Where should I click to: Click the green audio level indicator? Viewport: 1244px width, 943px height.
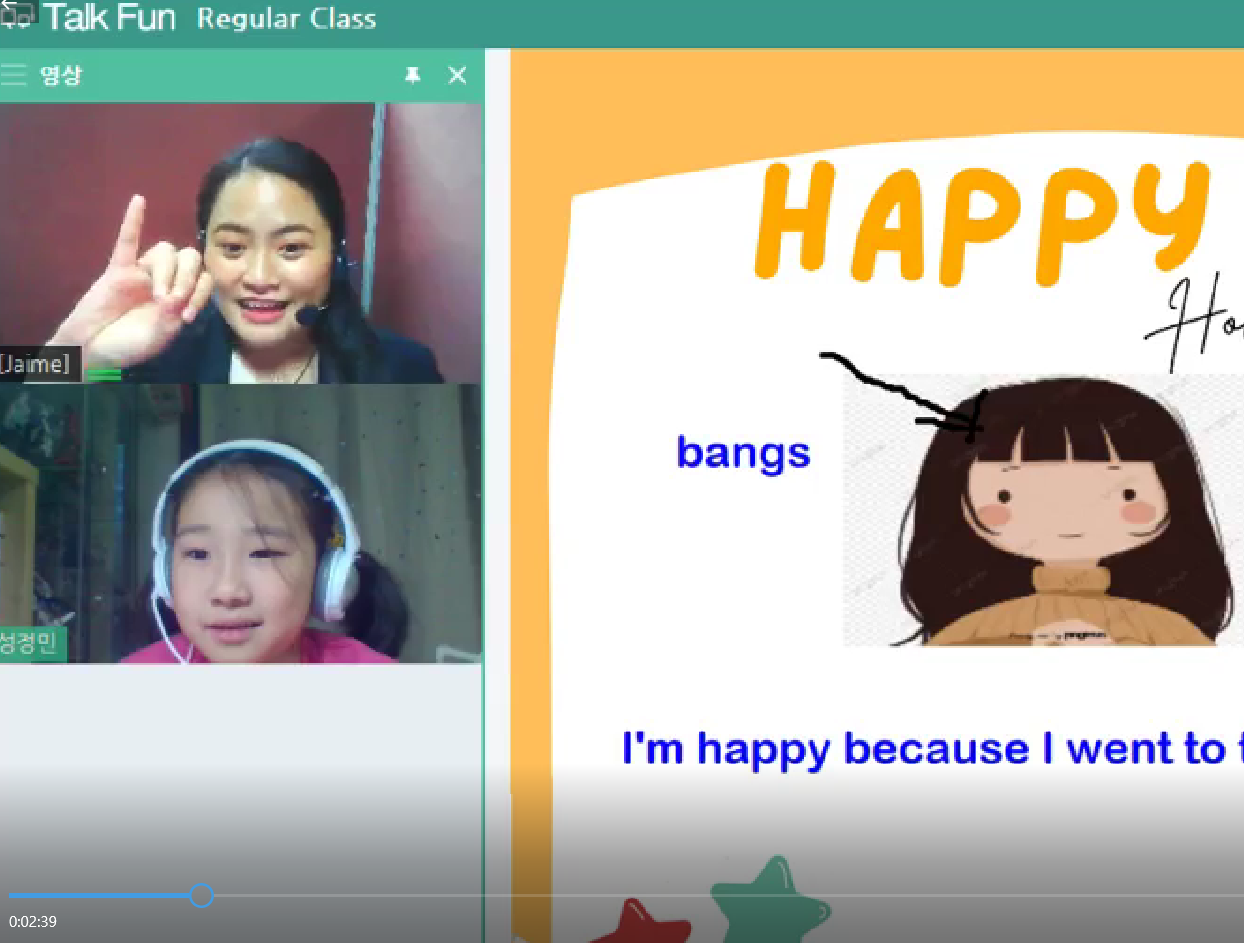104,374
